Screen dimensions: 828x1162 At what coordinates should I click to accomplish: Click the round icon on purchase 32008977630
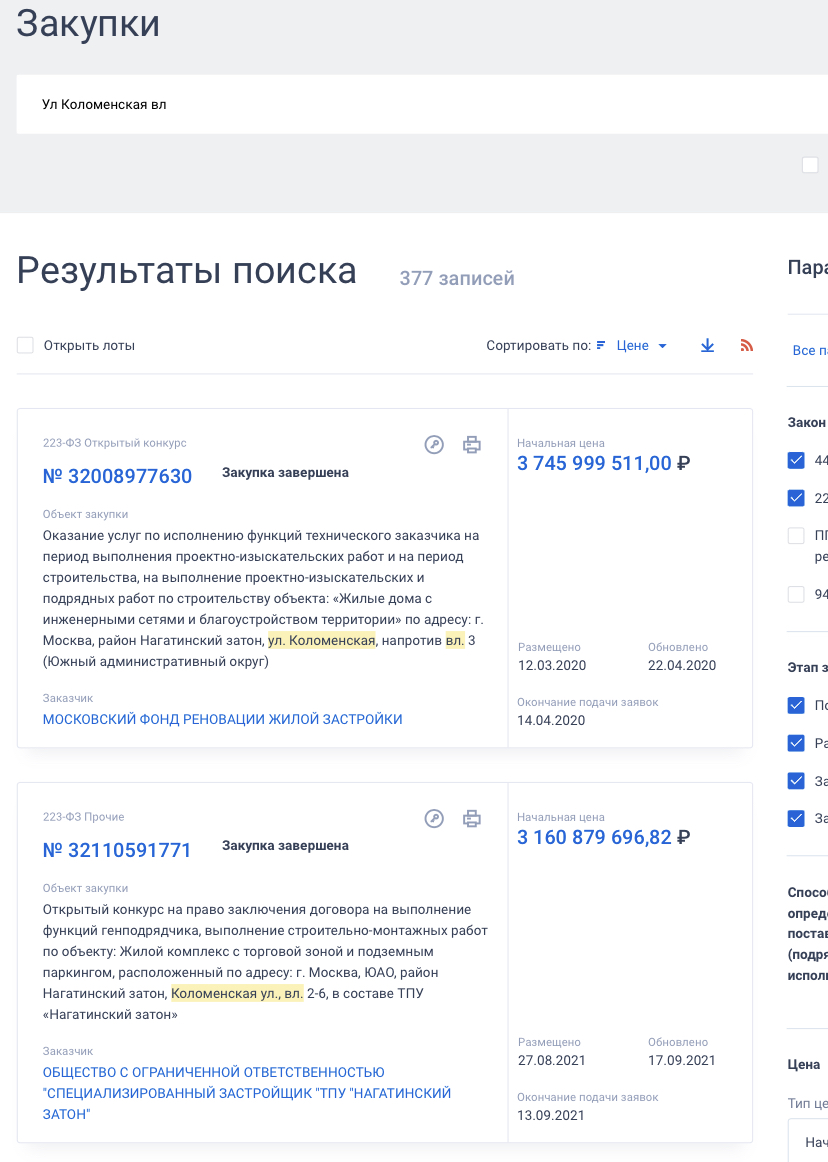coord(434,445)
